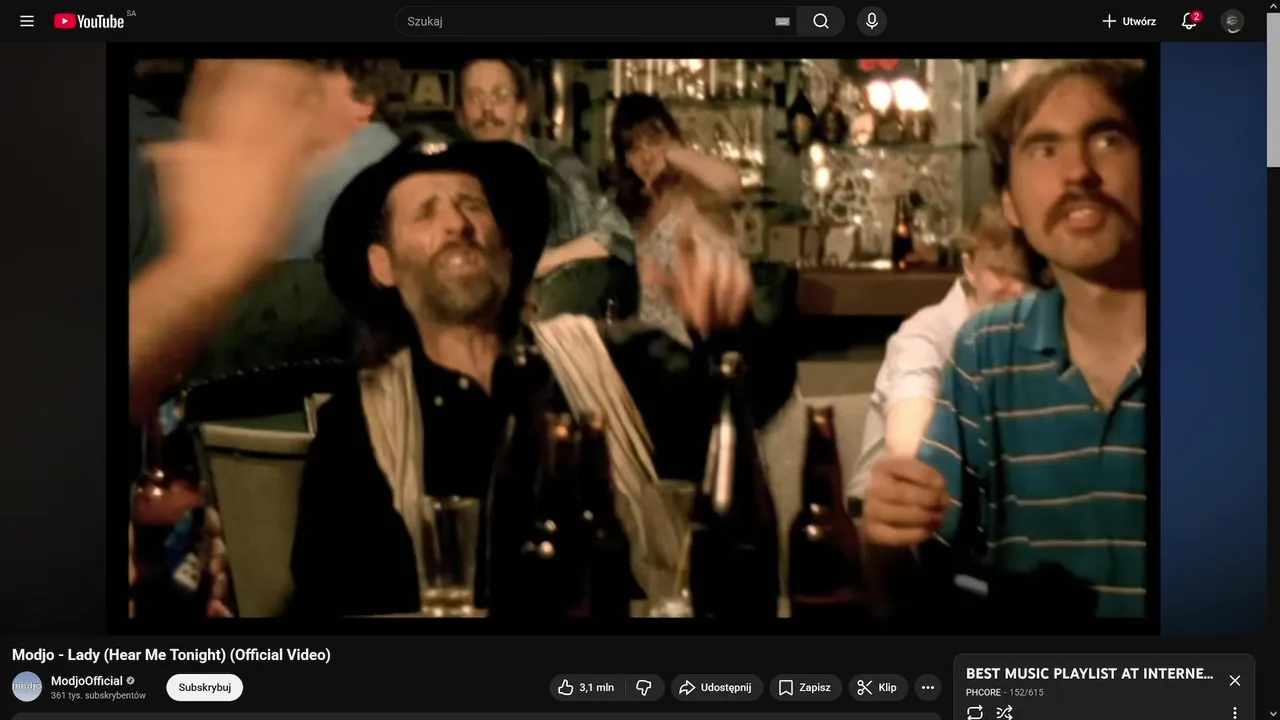Save video with Zapisz
Screen dimensions: 1280x720
805,687
